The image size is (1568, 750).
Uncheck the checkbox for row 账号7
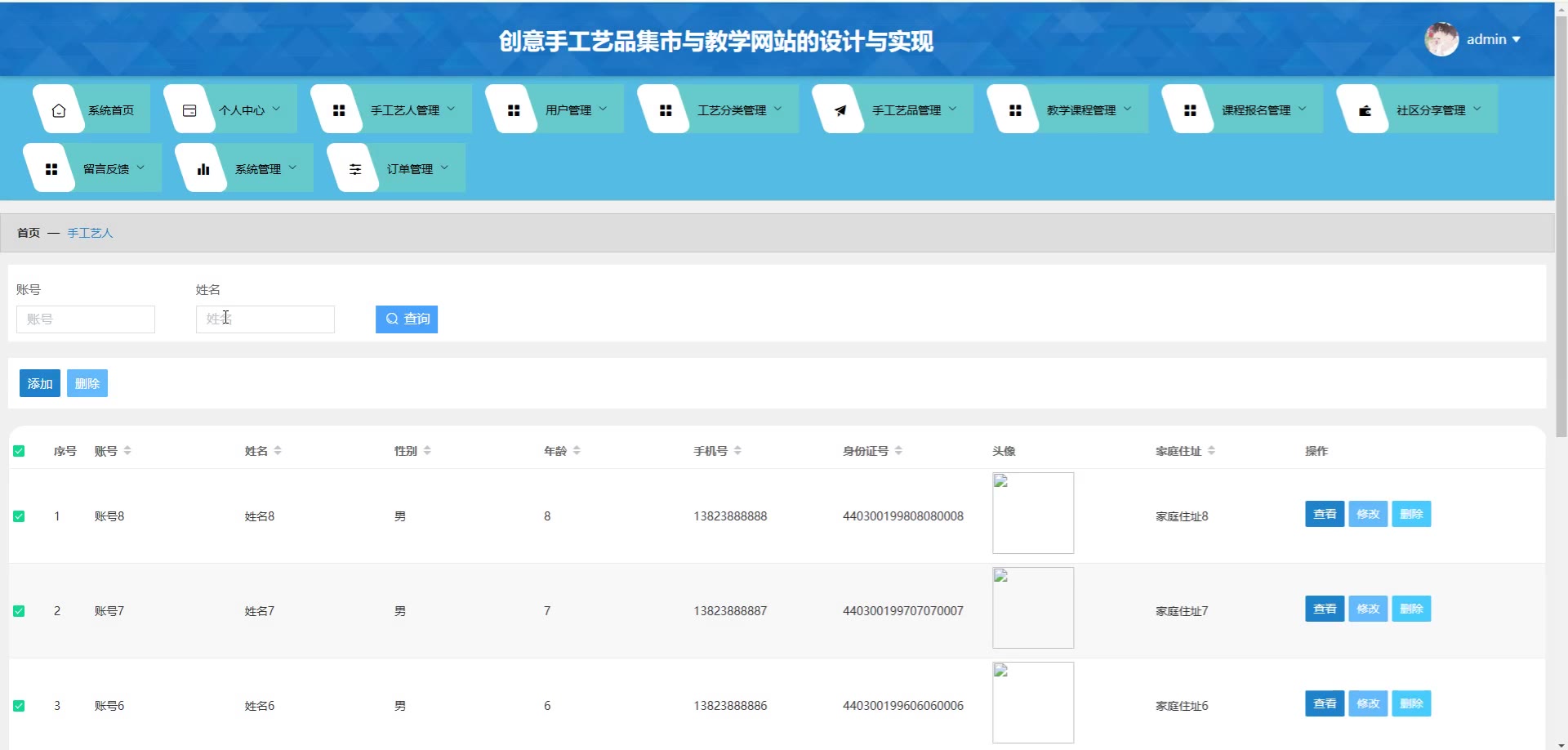click(19, 611)
